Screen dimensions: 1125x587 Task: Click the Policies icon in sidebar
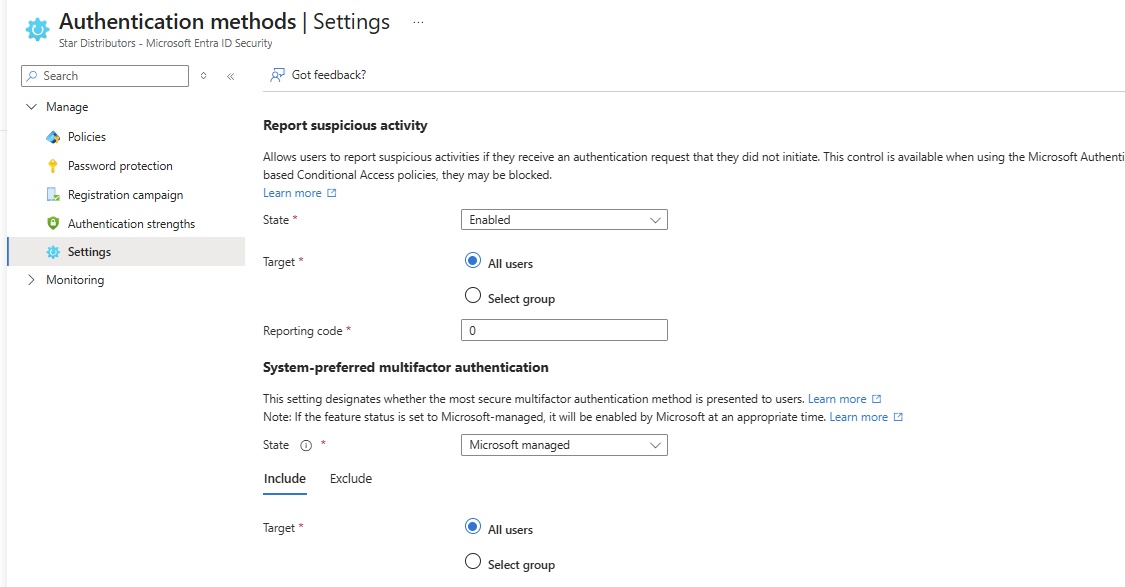pos(54,137)
